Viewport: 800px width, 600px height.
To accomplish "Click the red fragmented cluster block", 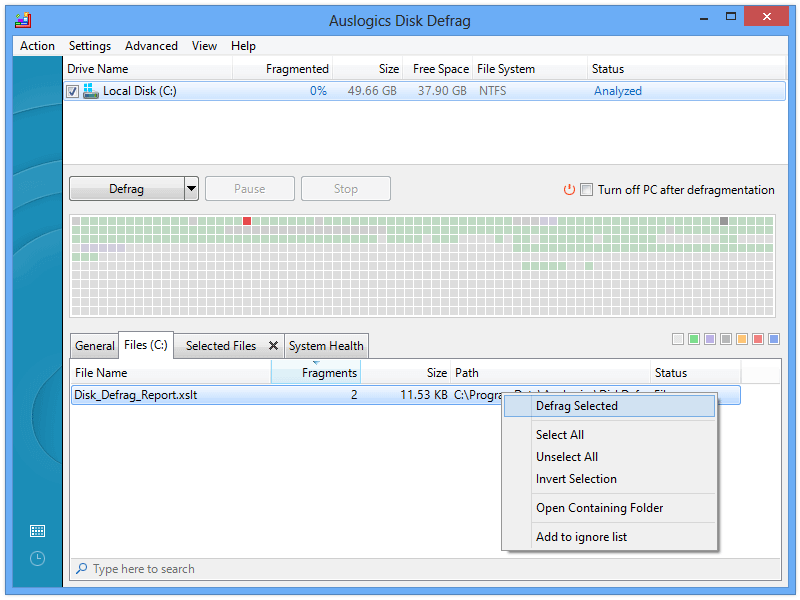I will click(247, 221).
